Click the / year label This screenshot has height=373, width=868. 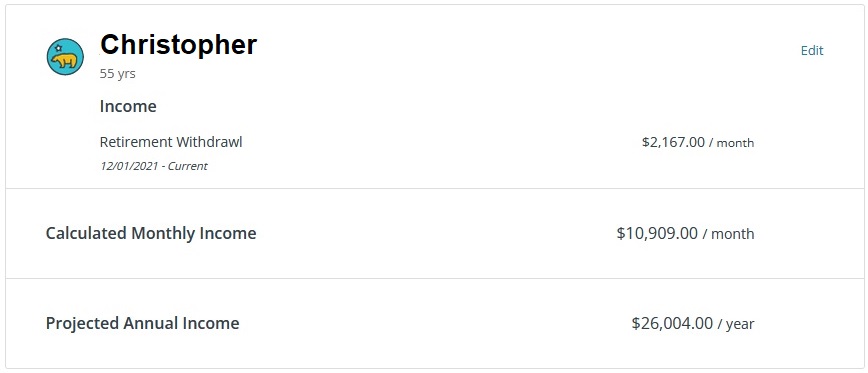pos(736,324)
